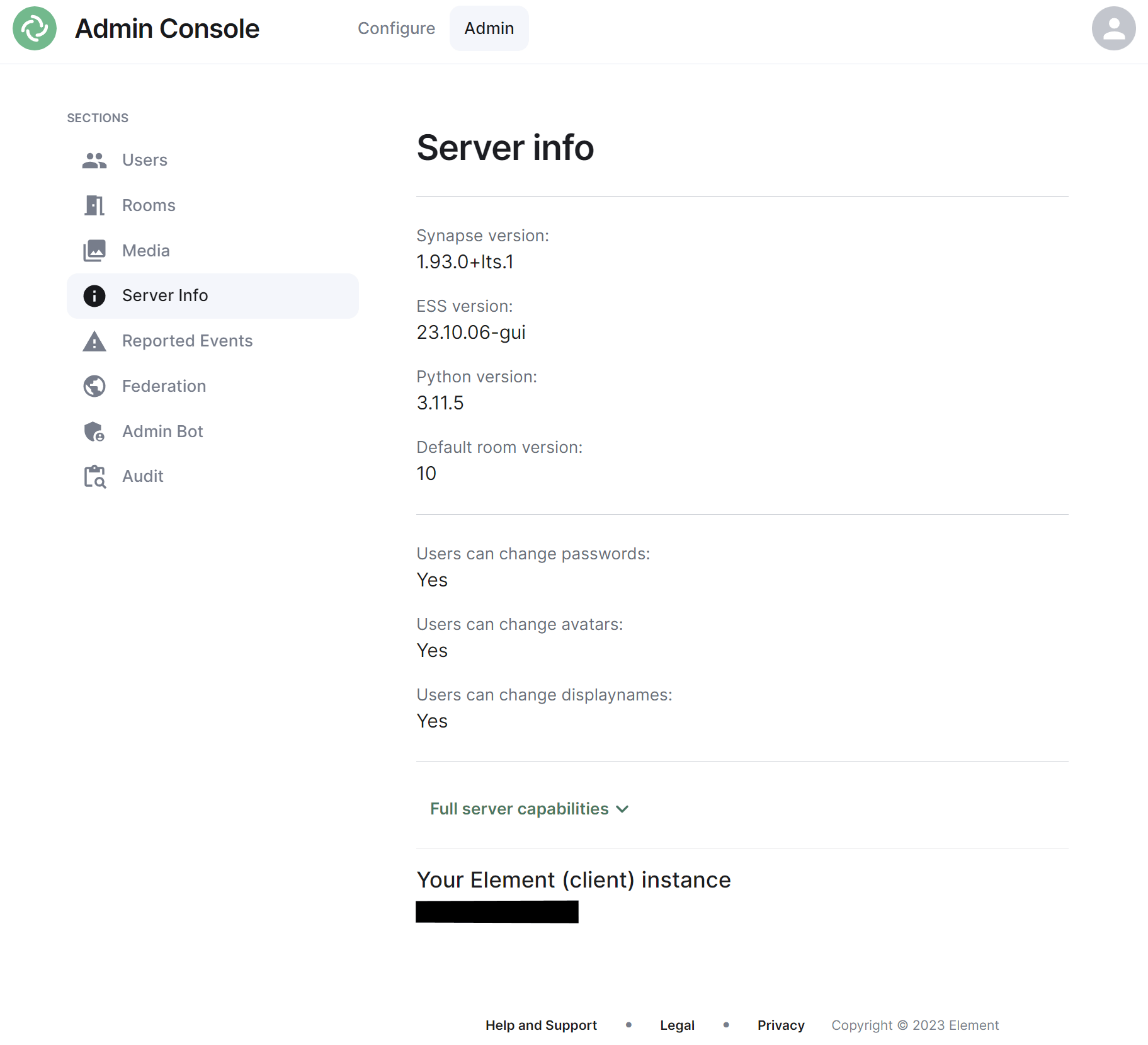
Task: Open the Users section
Action: [x=213, y=160]
